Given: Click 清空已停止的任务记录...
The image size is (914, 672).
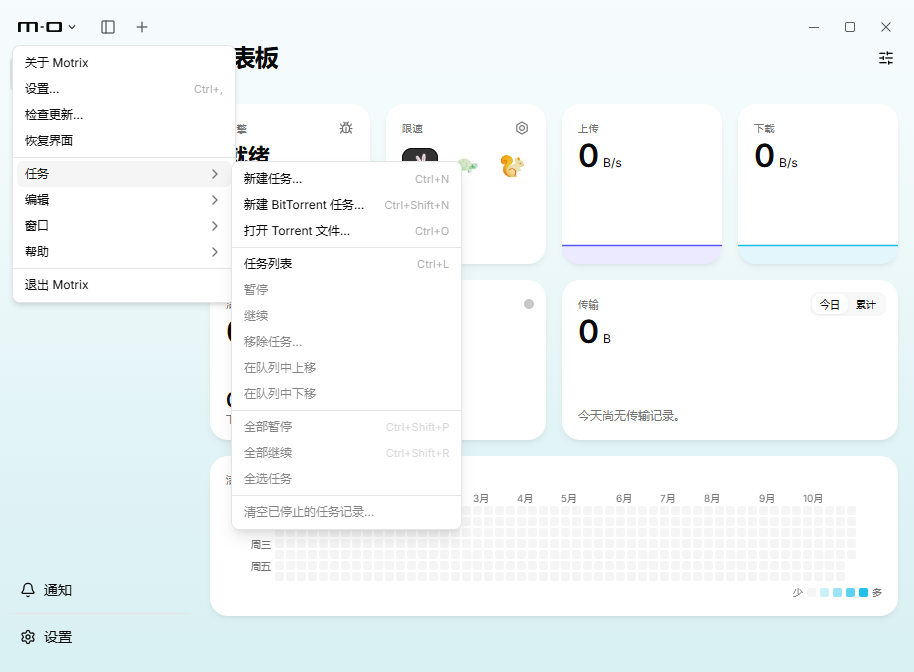Looking at the screenshot, I should (346, 512).
